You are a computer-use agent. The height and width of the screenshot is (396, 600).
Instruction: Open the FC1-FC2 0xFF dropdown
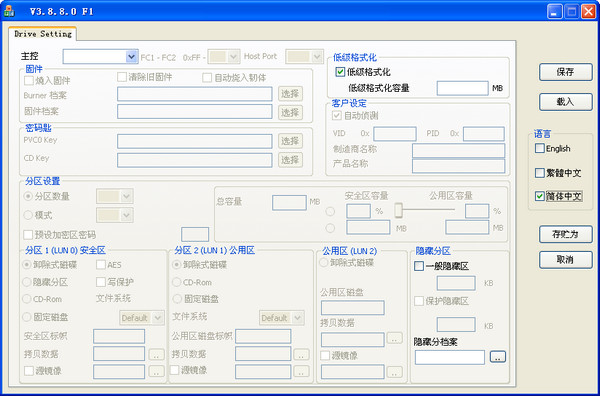(234, 57)
